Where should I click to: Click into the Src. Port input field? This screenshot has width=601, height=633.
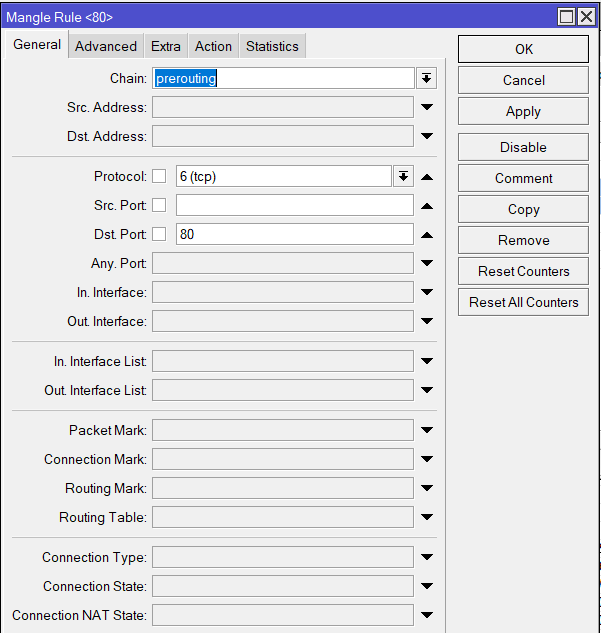(x=294, y=206)
